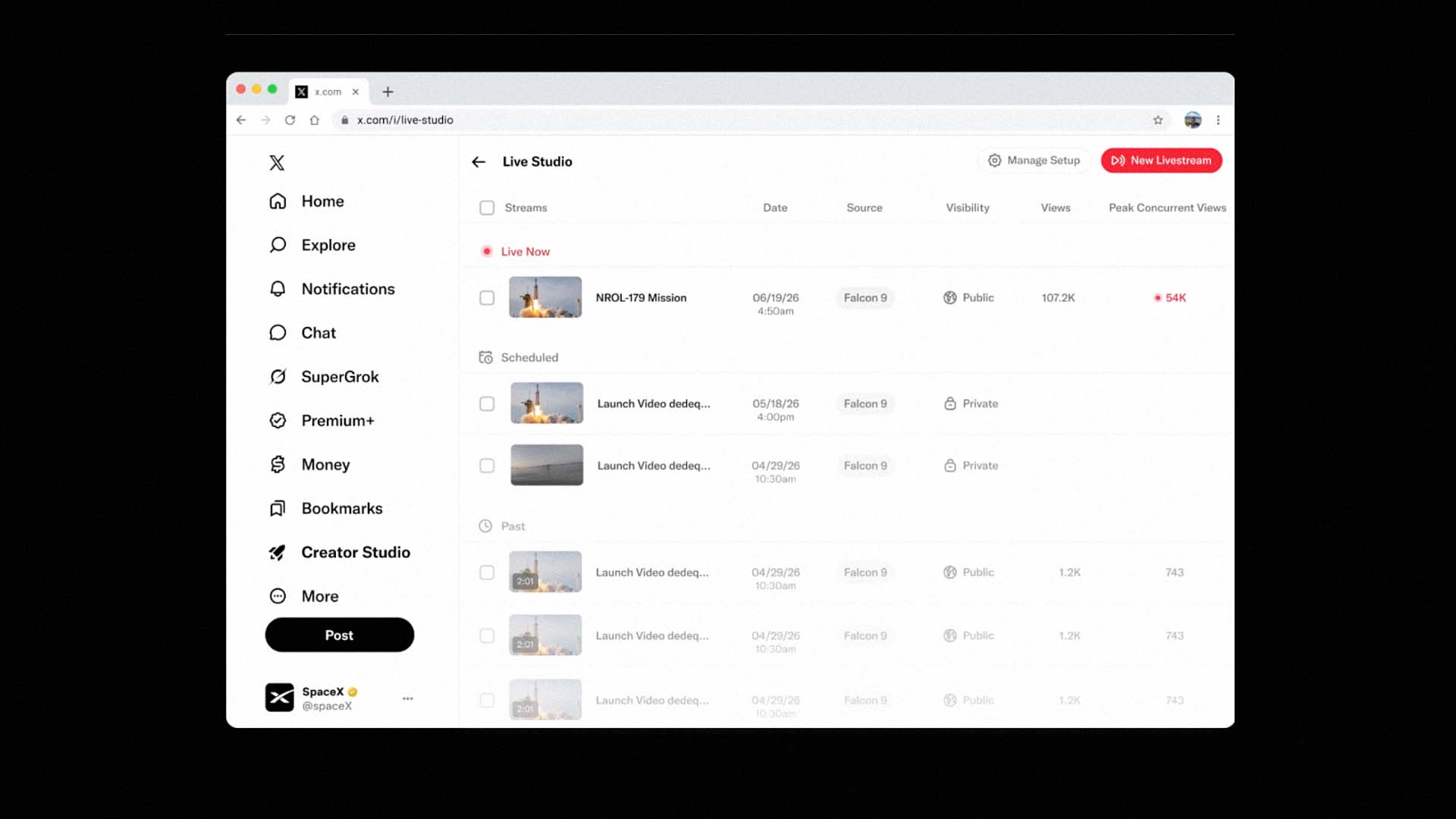The height and width of the screenshot is (819, 1456).
Task: Open 05/18/26 scheduled stream thumbnail
Action: click(x=547, y=403)
